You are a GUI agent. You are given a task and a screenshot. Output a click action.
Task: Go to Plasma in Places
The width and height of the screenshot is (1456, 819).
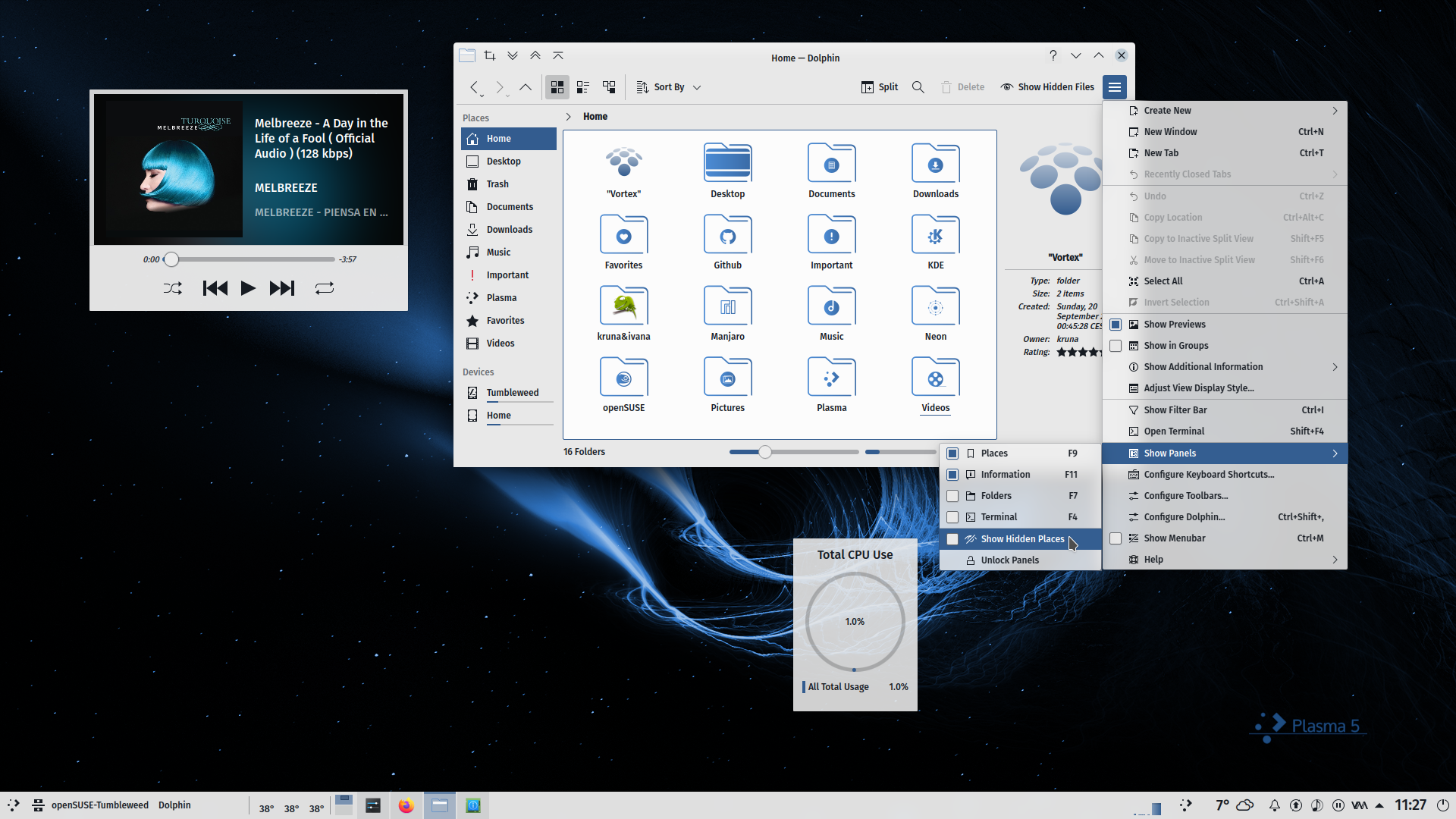(x=509, y=298)
